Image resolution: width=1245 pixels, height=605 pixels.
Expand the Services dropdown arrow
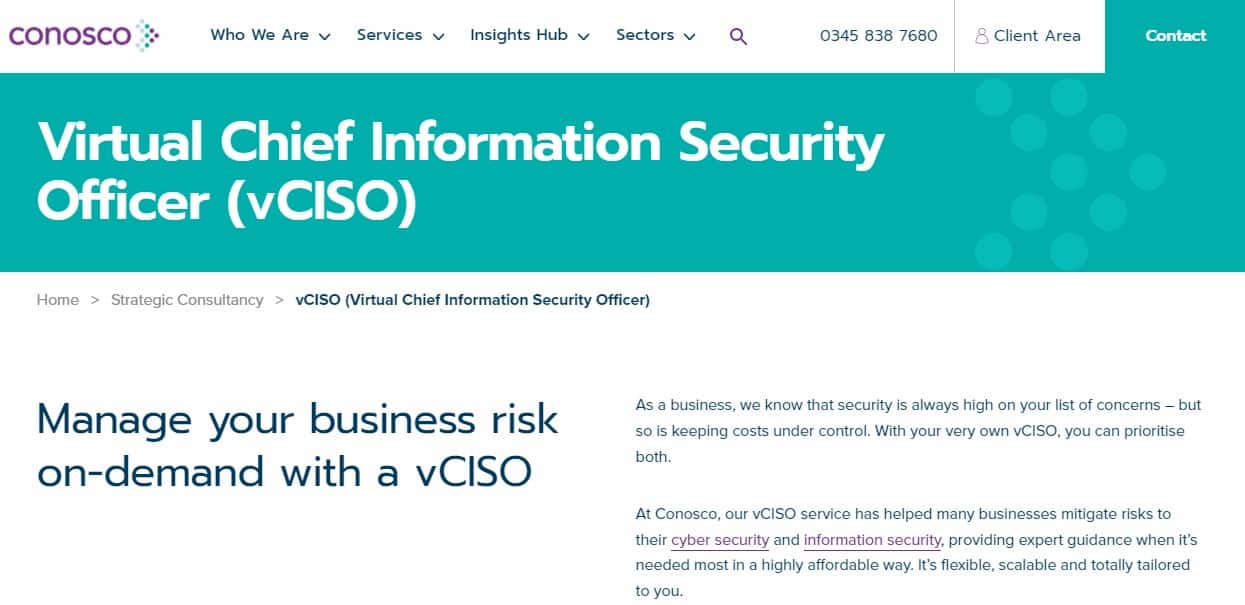(x=438, y=36)
